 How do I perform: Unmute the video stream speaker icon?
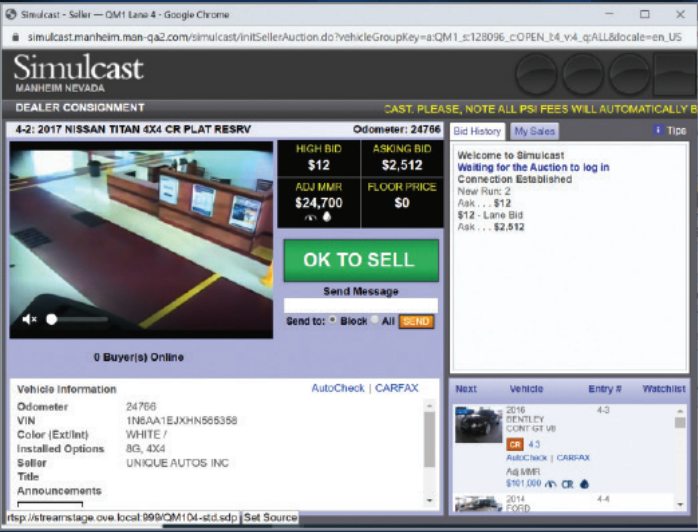pos(29,319)
